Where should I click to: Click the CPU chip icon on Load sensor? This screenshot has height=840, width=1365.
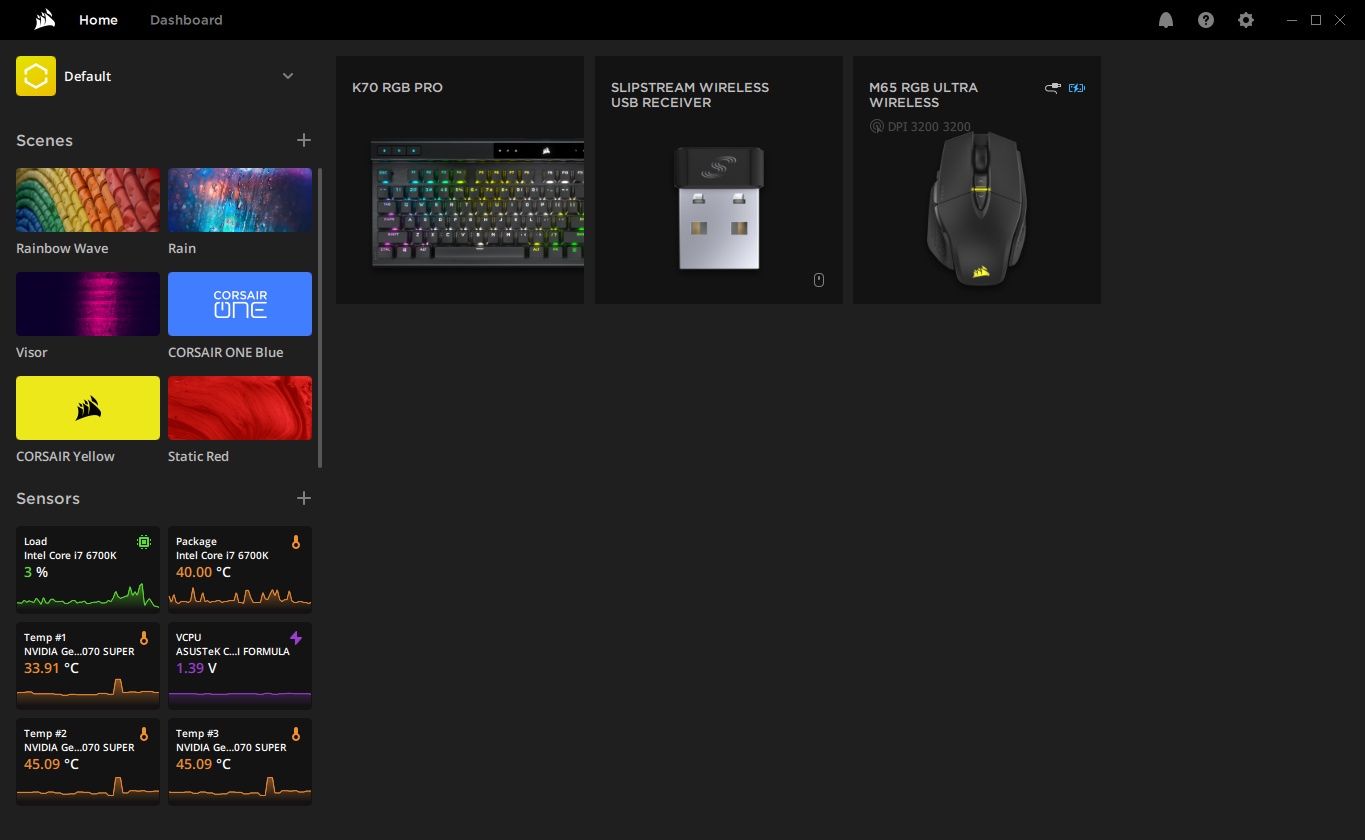point(144,542)
